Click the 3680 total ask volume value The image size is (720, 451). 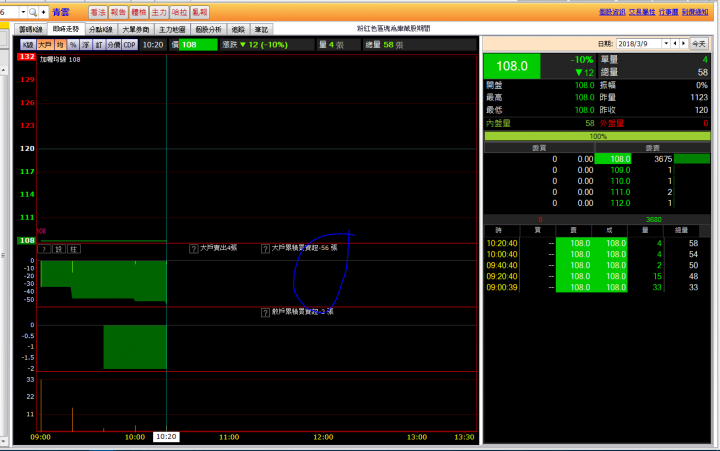(653, 220)
